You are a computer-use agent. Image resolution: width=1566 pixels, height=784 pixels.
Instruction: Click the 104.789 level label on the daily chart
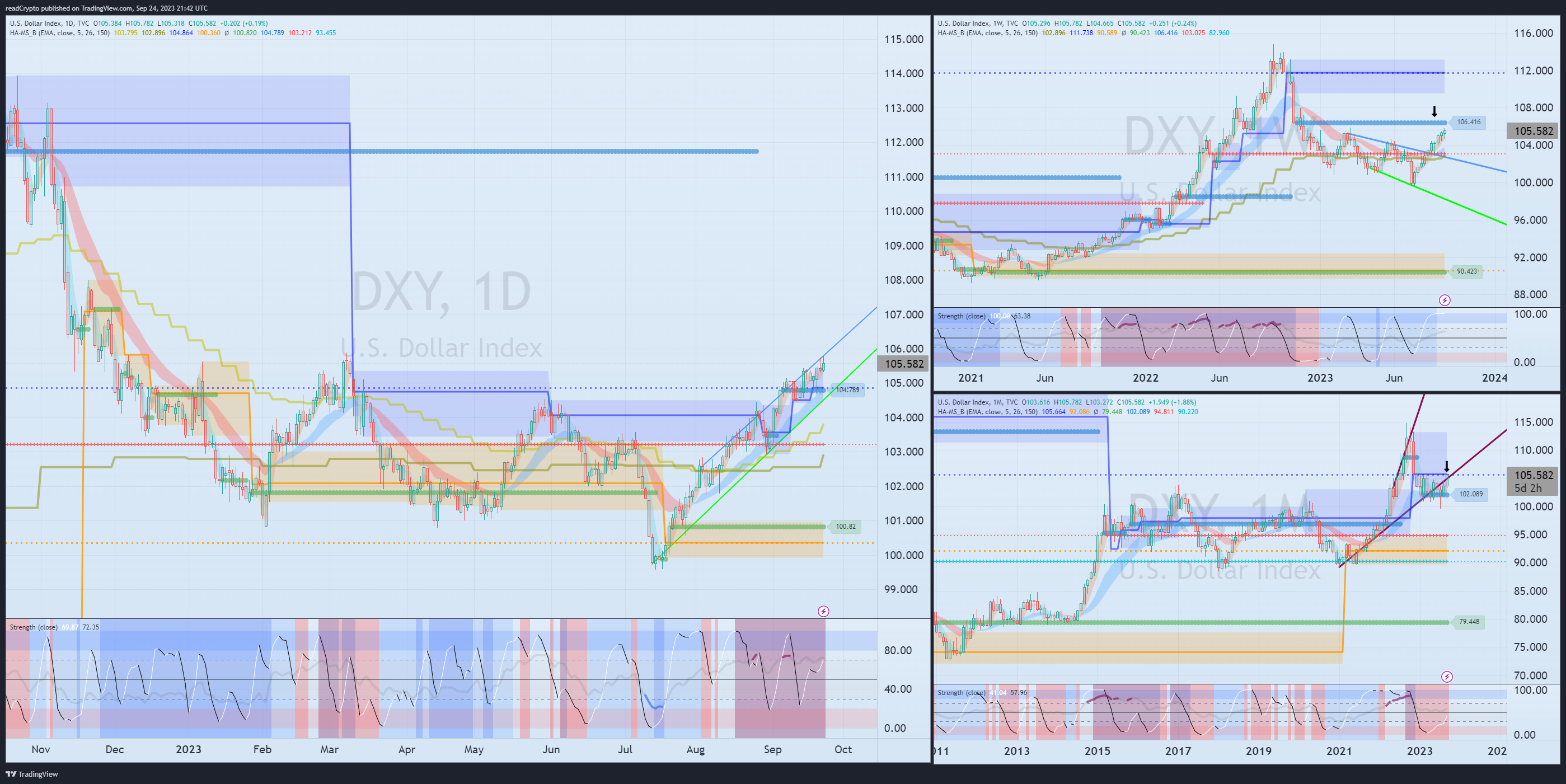tap(847, 389)
